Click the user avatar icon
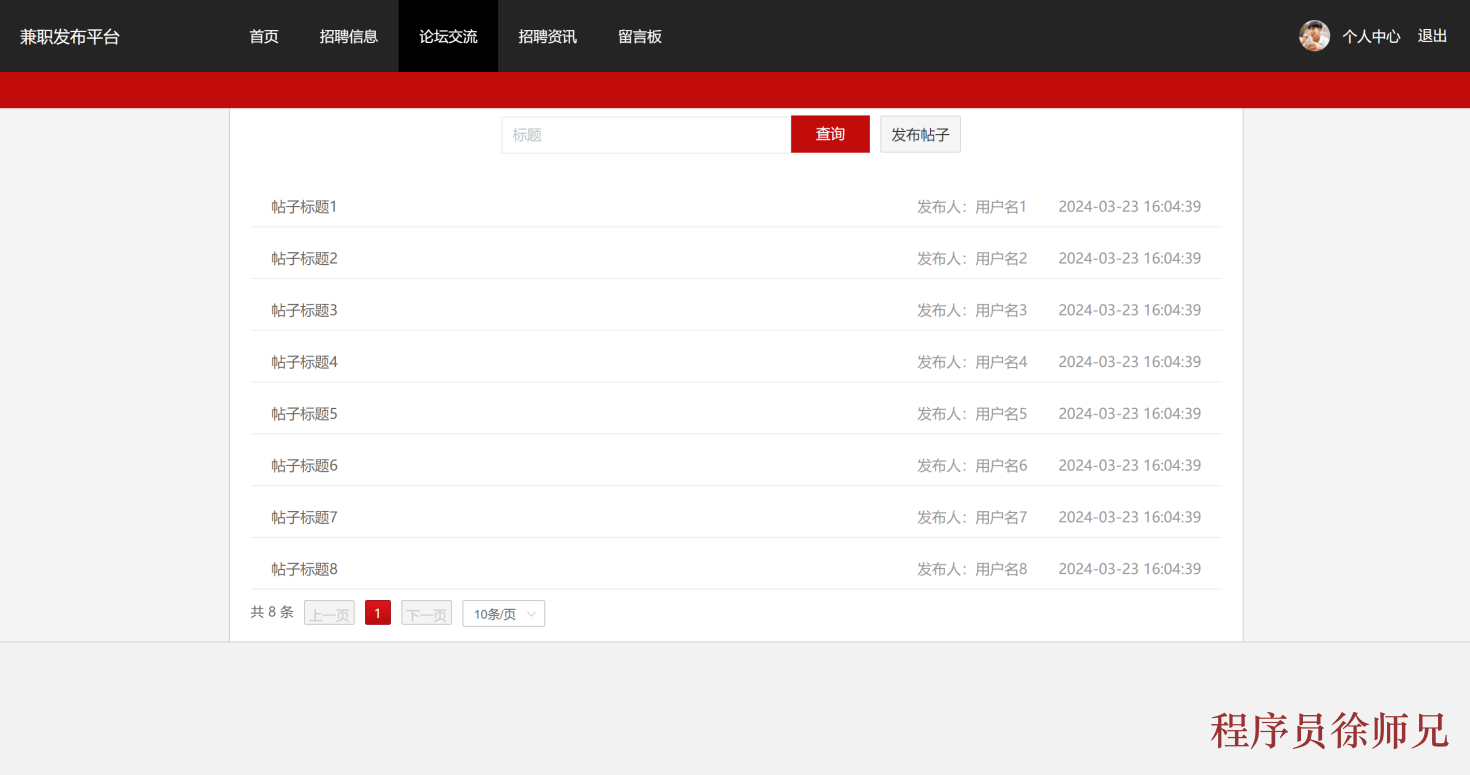The width and height of the screenshot is (1470, 775). [x=1314, y=36]
